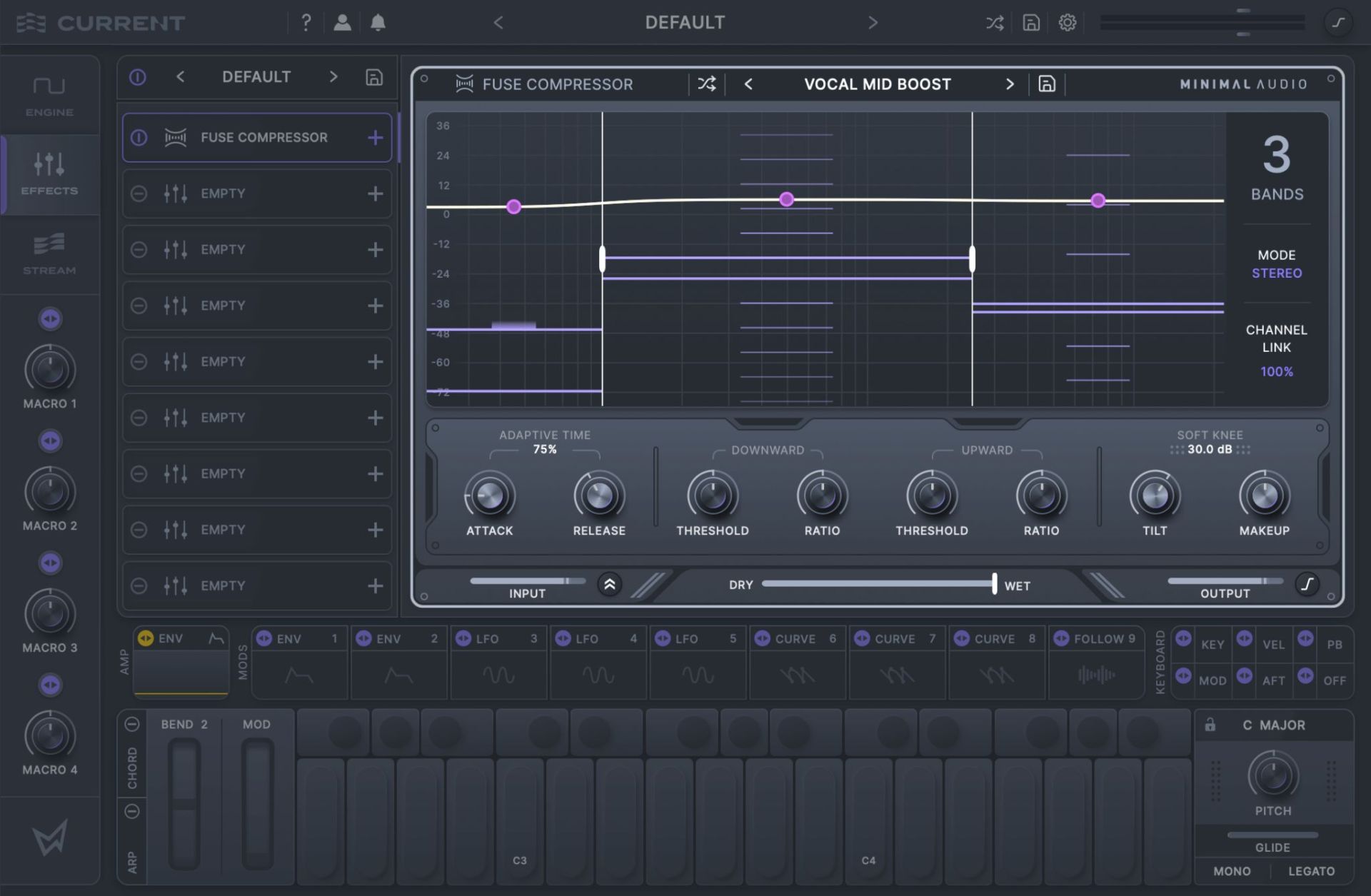Image resolution: width=1371 pixels, height=896 pixels.
Task: Switch to the ENGINE tab
Action: 49,96
